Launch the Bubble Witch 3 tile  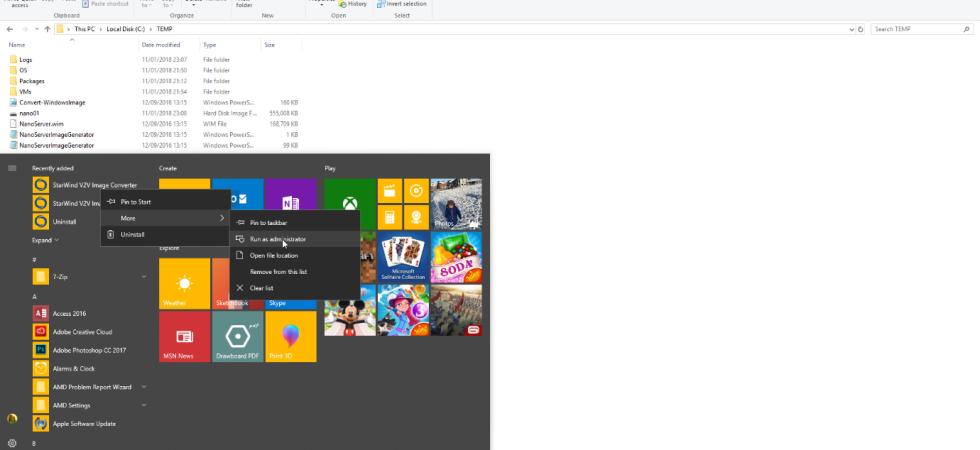[403, 310]
